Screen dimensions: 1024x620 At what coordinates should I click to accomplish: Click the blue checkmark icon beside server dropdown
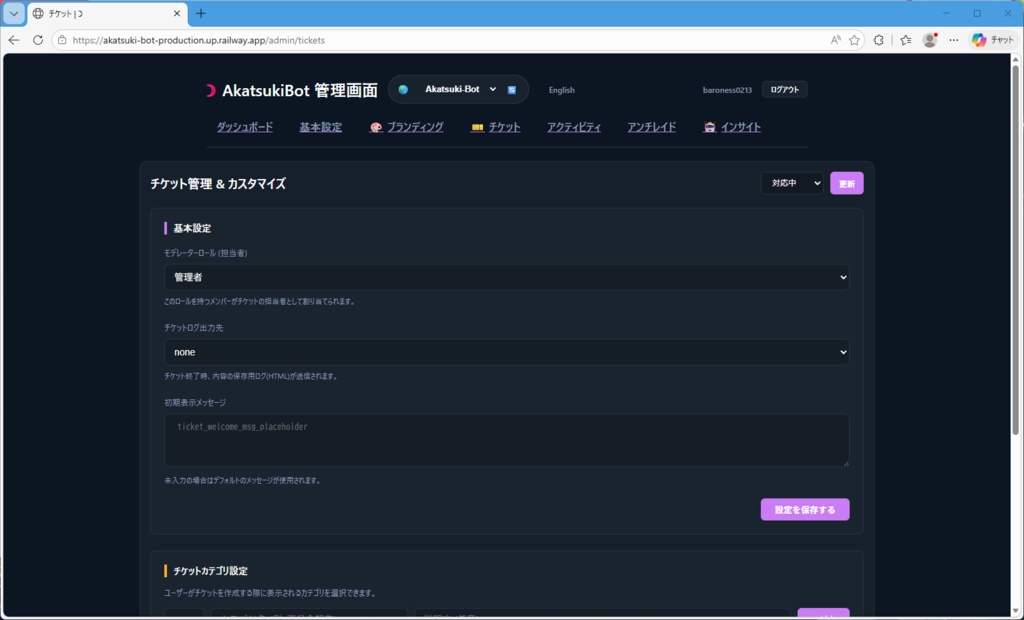click(512, 89)
